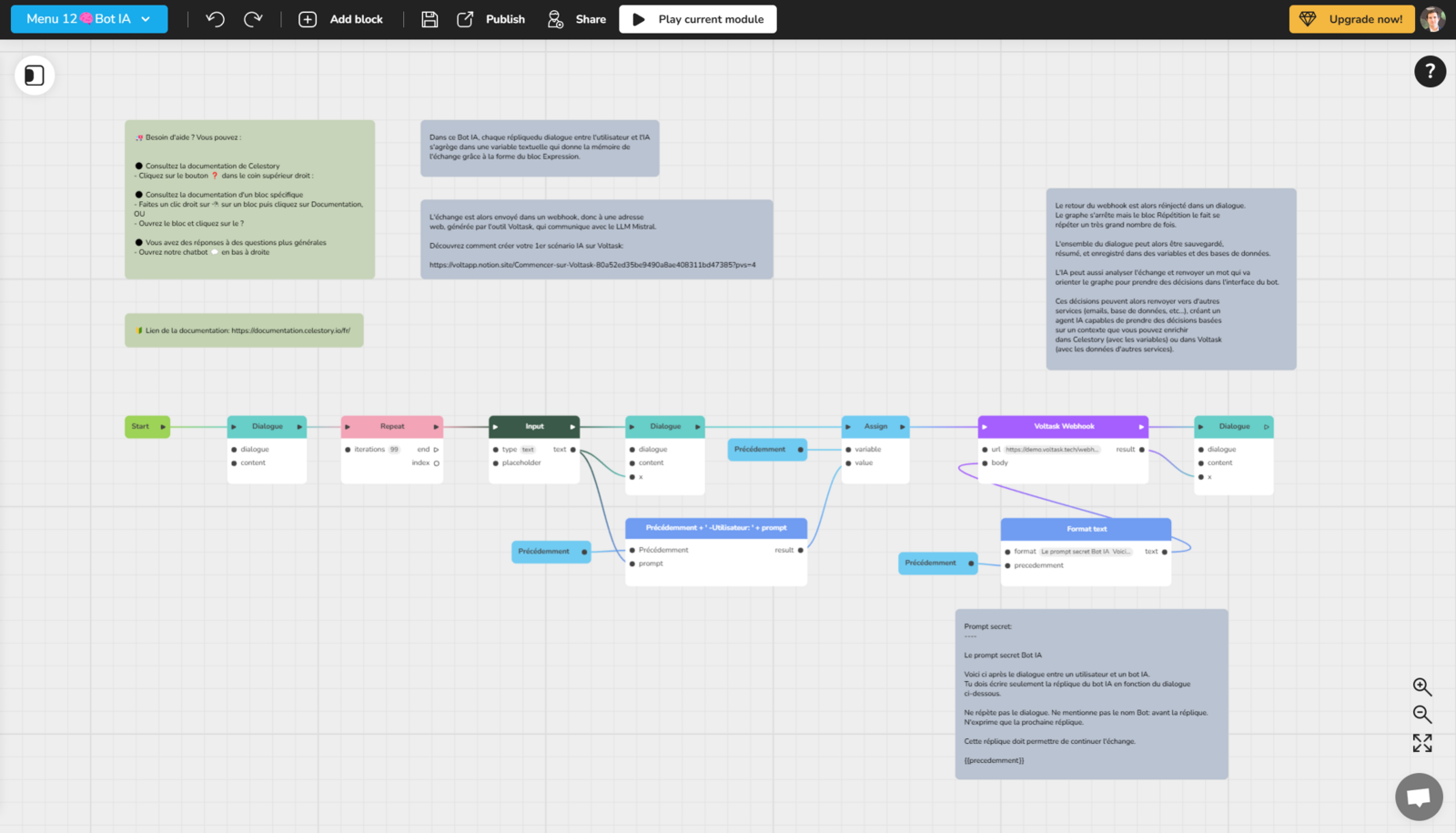Click the documentation link note
The image size is (1456, 833).
point(244,330)
